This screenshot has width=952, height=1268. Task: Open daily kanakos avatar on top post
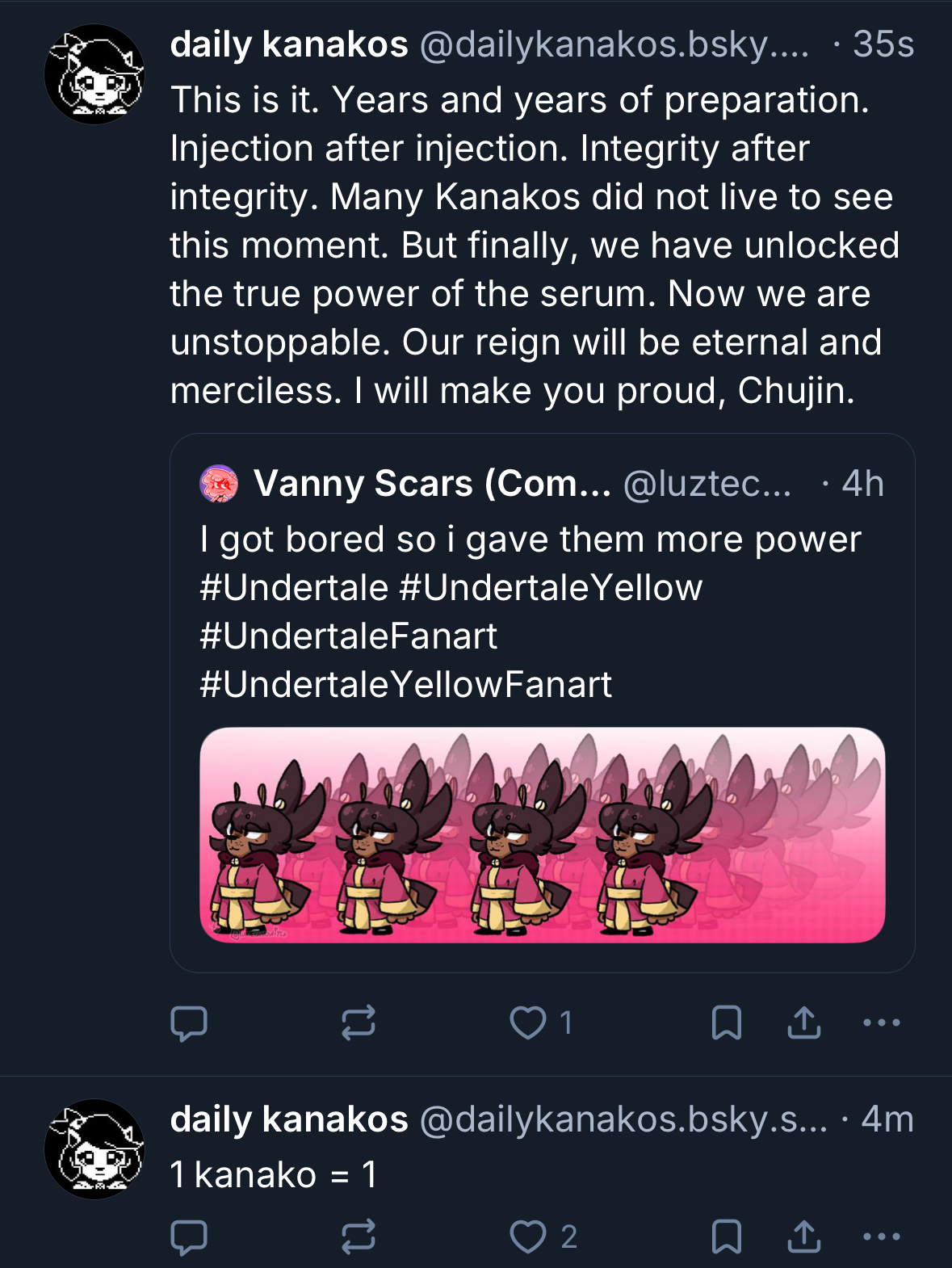point(94,75)
